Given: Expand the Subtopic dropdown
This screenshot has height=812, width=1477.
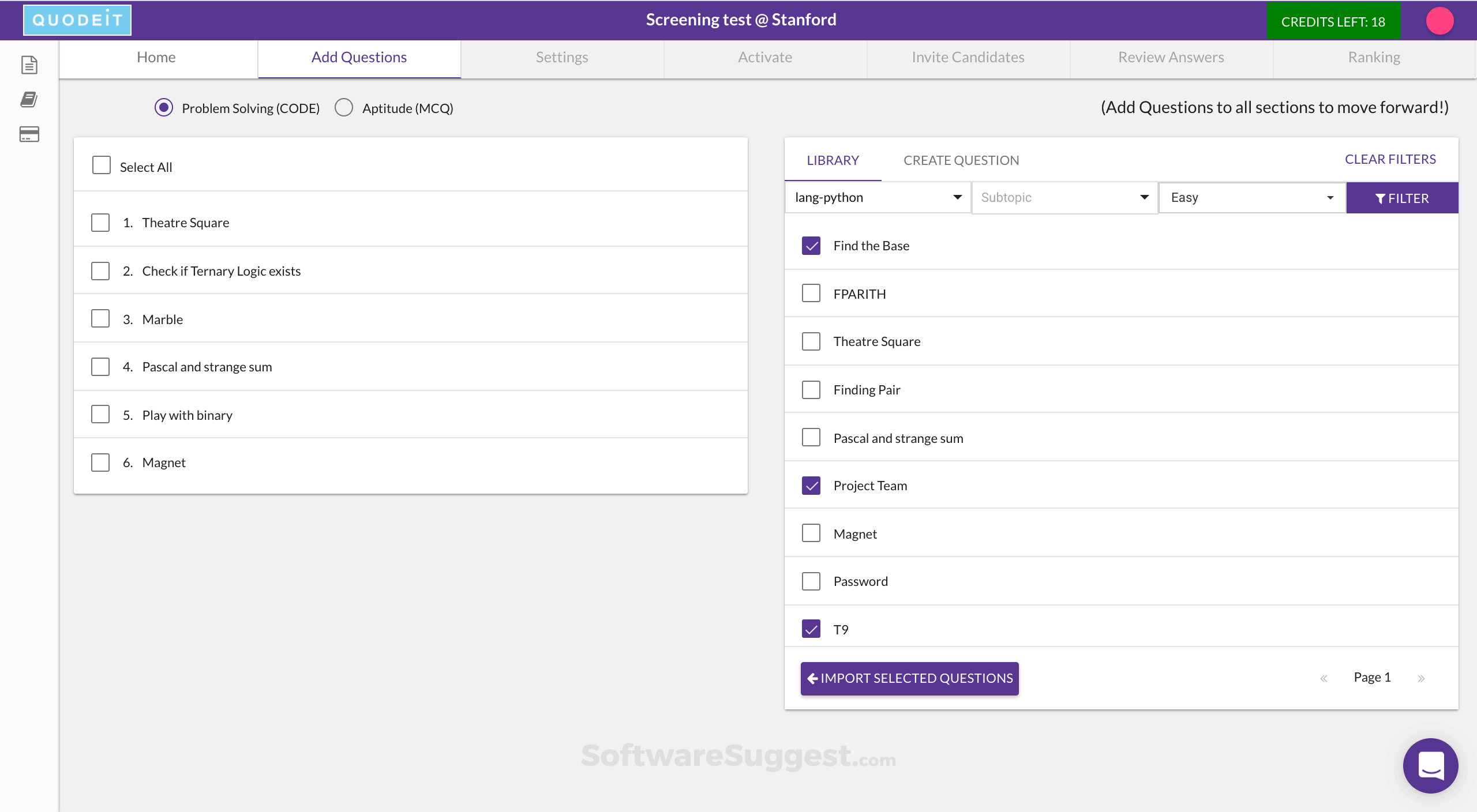Looking at the screenshot, I should [x=1064, y=198].
